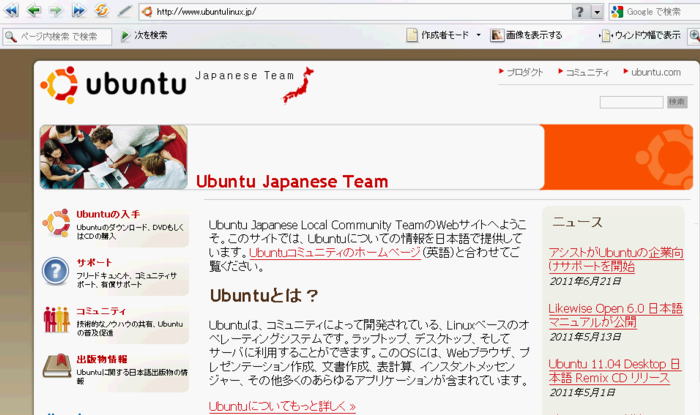Click the date 2011年5月13日
This screenshot has width=700, height=415.
click(x=585, y=337)
